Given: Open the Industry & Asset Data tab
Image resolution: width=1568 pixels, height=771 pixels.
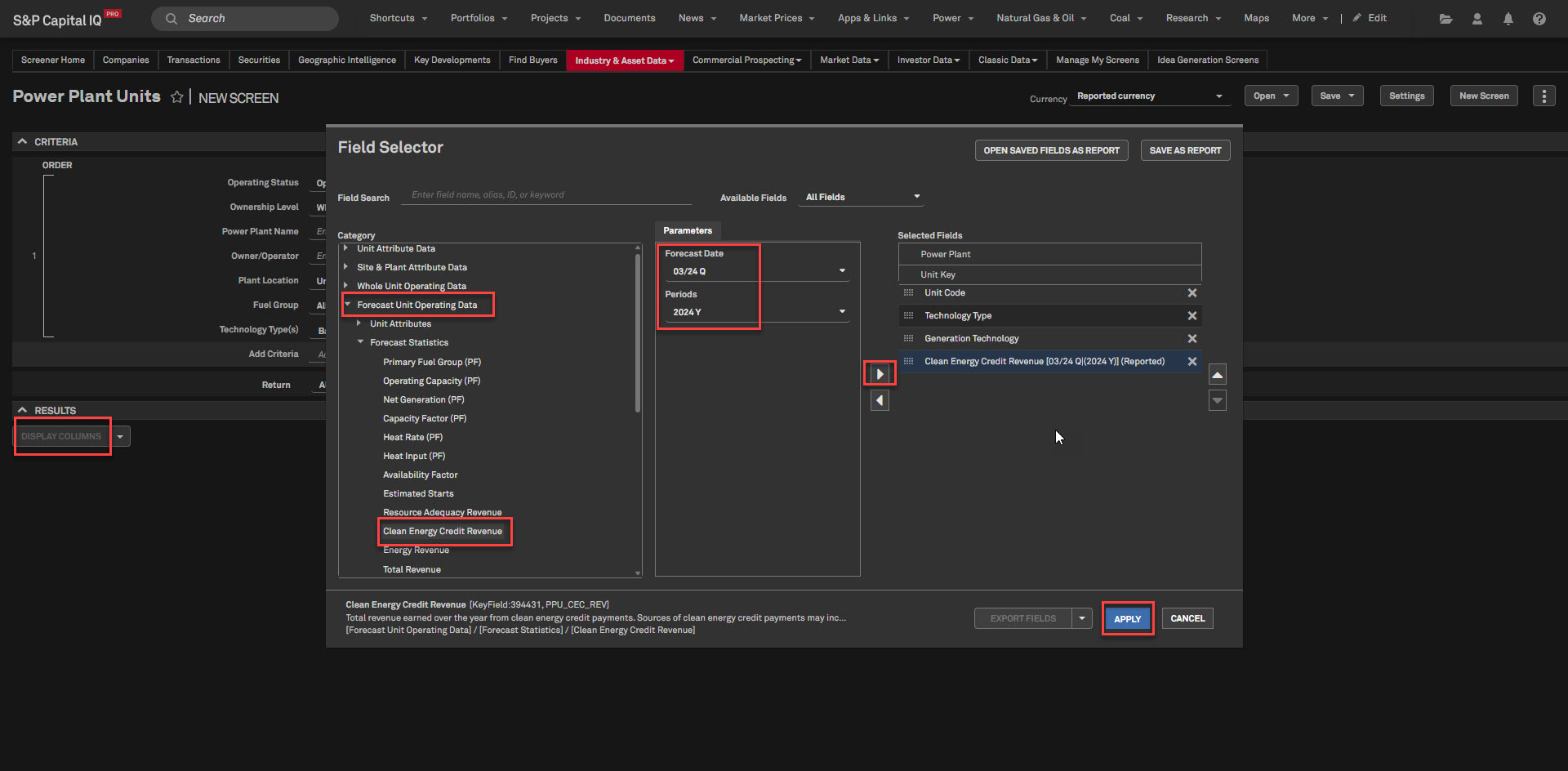Looking at the screenshot, I should [x=624, y=60].
